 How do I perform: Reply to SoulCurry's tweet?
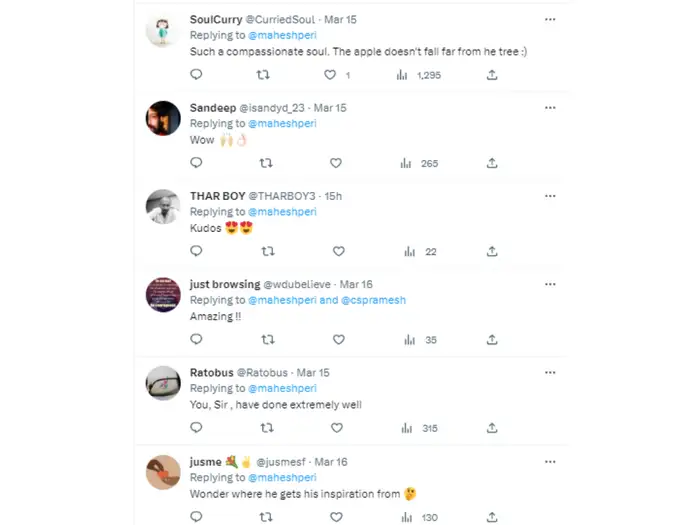tap(196, 75)
